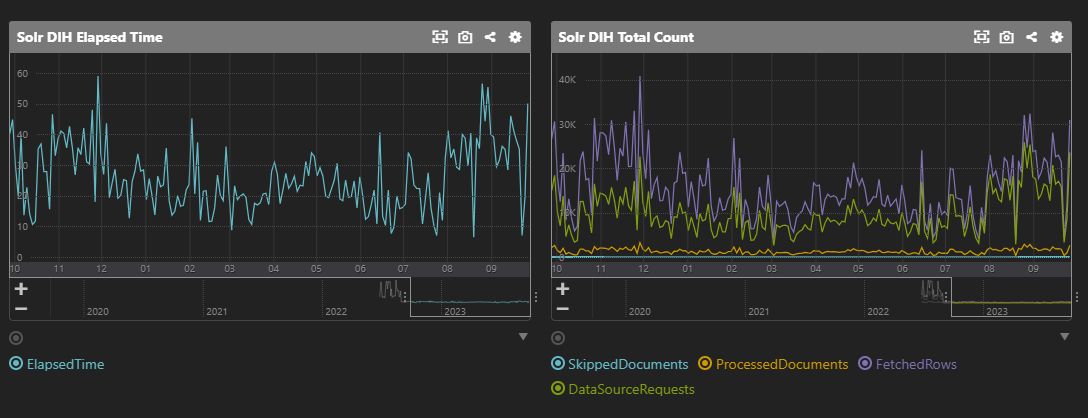1088x418 pixels.
Task: Click 2021 in the Total Count navigator timeline
Action: [x=758, y=312]
